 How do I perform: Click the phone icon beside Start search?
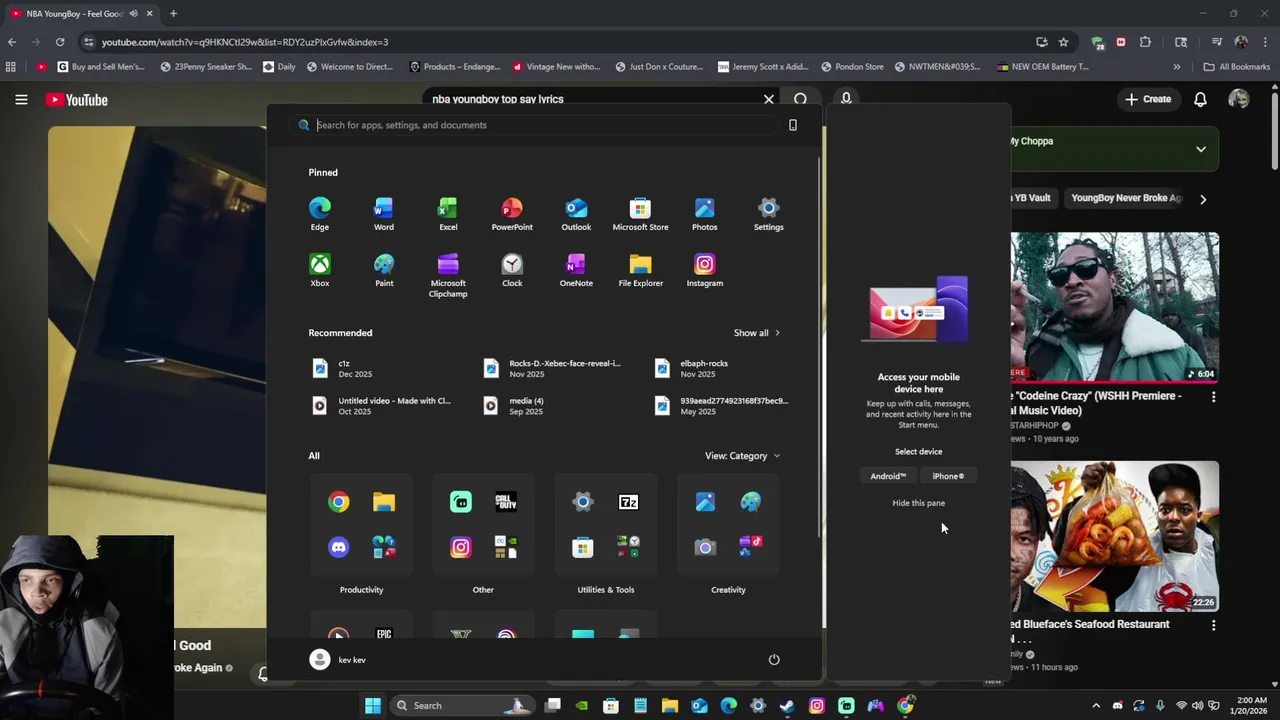coord(793,125)
